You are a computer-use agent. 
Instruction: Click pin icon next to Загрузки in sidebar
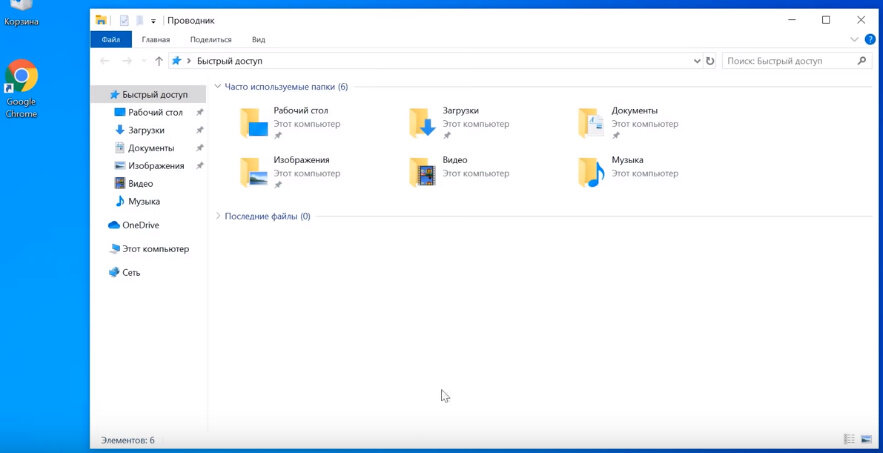click(x=199, y=130)
